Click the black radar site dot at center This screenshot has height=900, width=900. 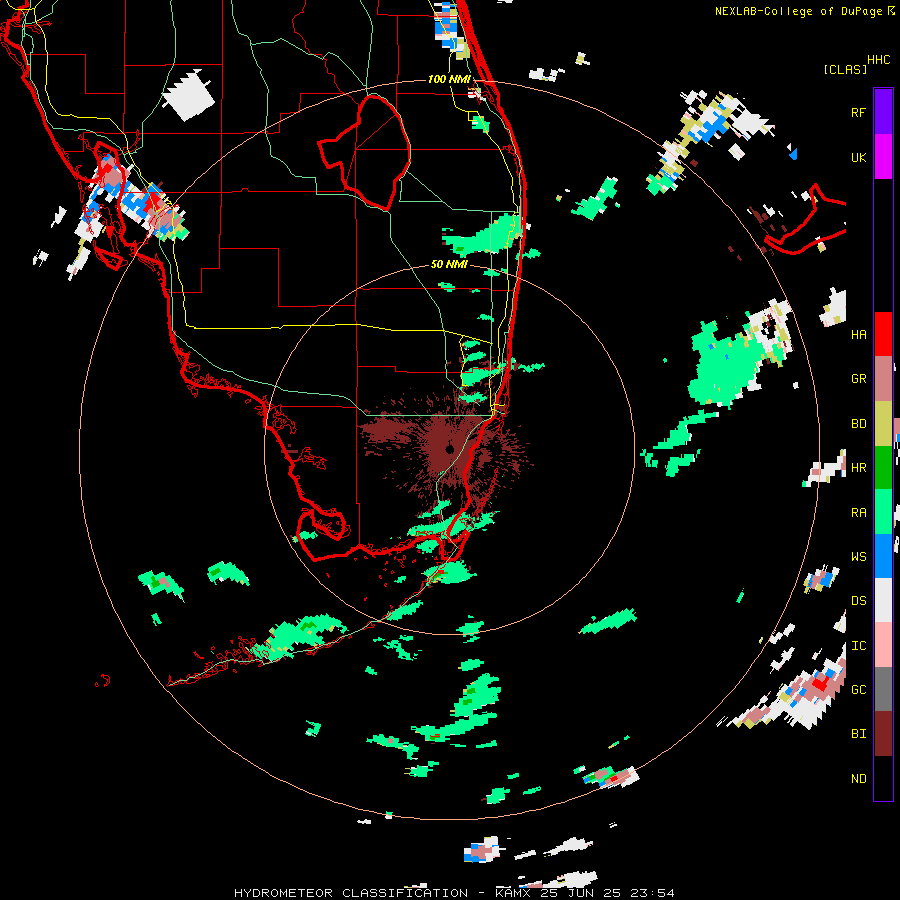tap(449, 449)
